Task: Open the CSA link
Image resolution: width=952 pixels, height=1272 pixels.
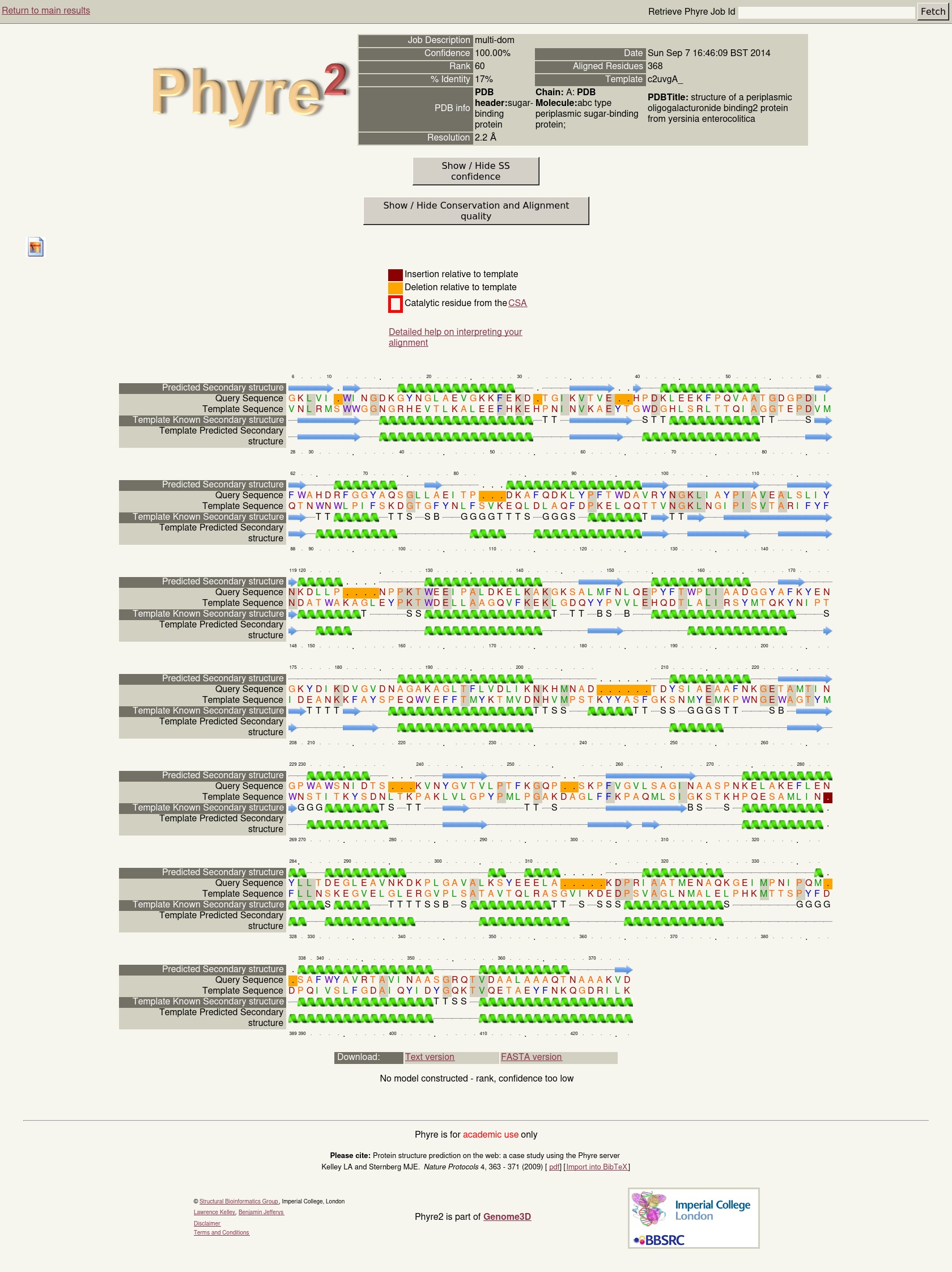Action: pyautogui.click(x=517, y=303)
